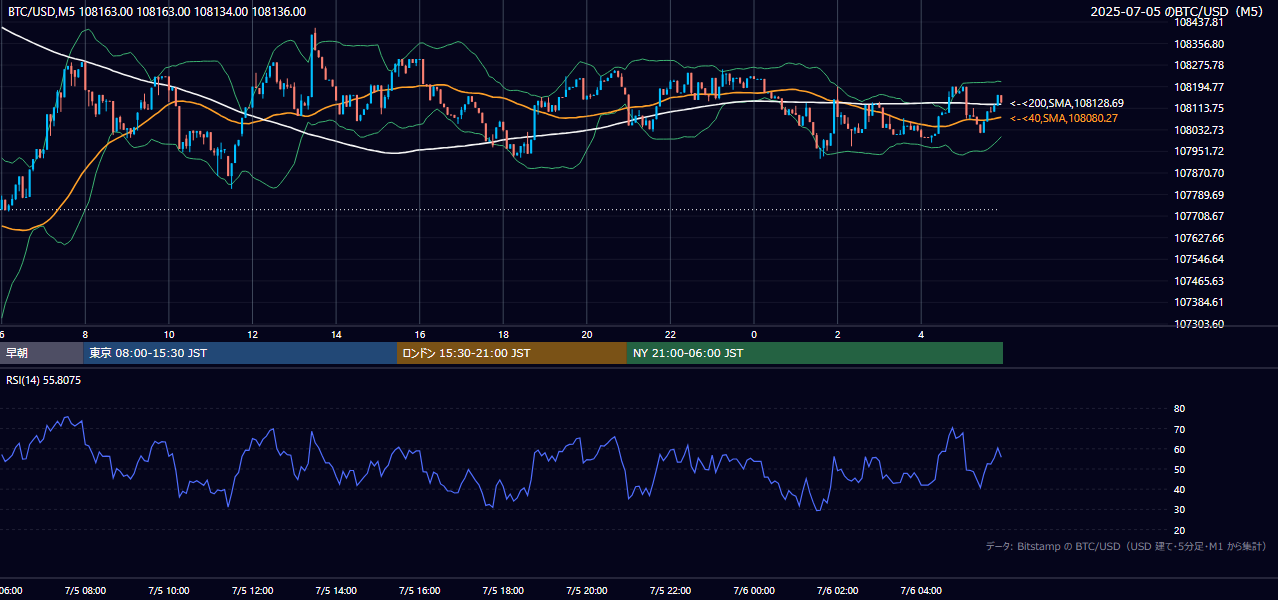Select the 107384.61 price axis label

click(1199, 302)
